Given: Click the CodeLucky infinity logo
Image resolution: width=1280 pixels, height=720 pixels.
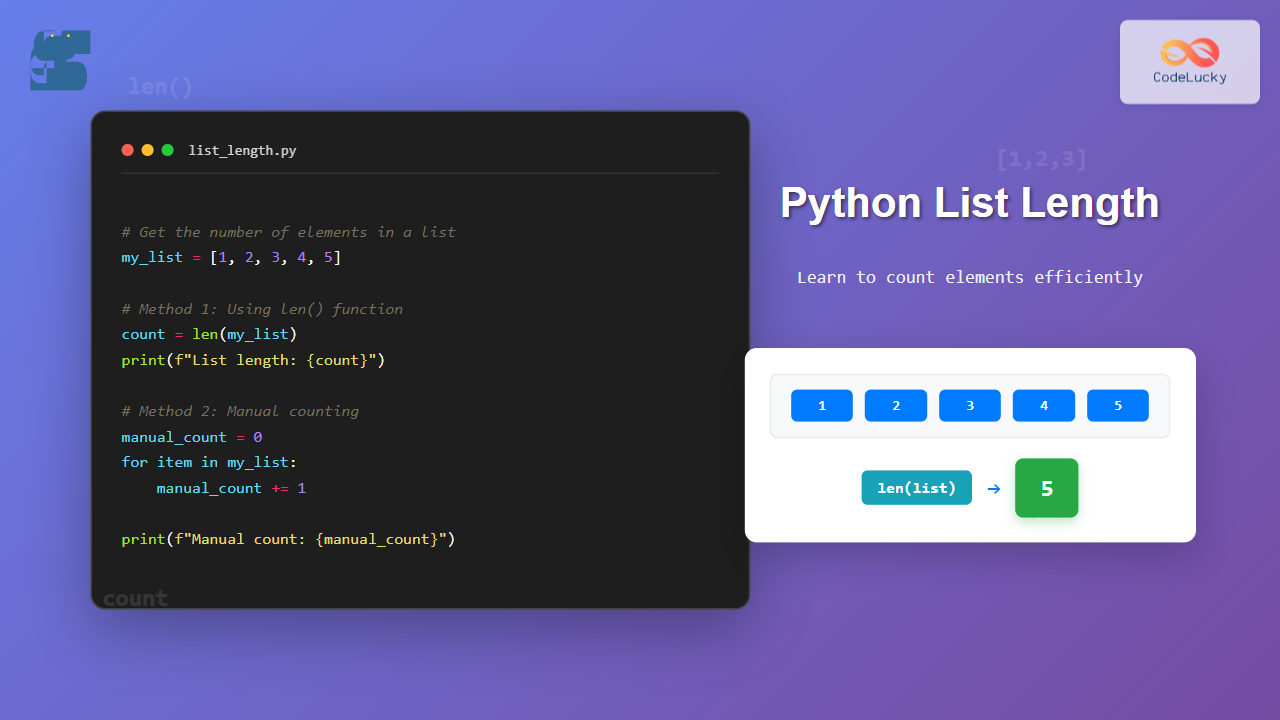Looking at the screenshot, I should click(1189, 52).
